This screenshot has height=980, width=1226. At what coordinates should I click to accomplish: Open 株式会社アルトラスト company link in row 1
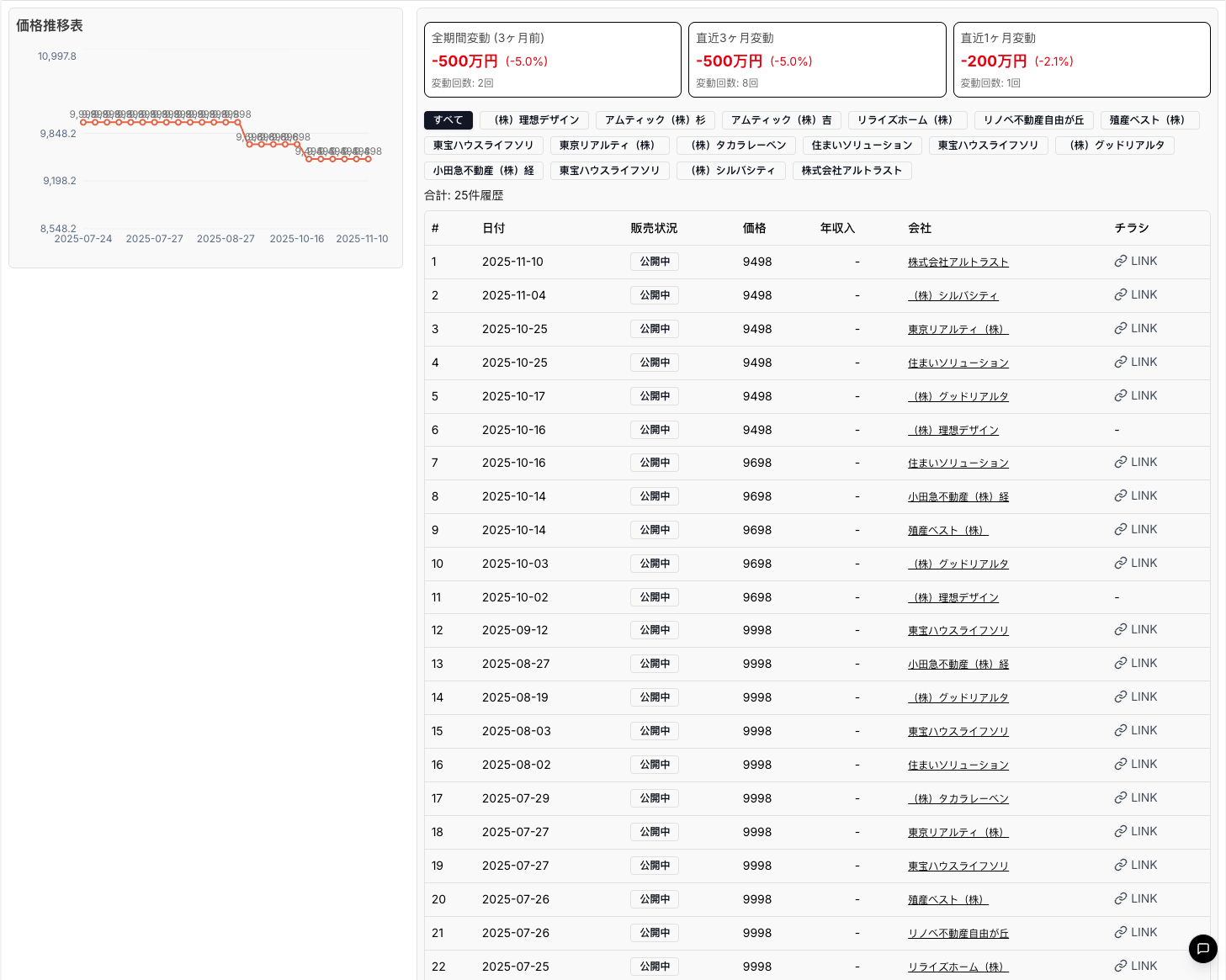point(958,262)
